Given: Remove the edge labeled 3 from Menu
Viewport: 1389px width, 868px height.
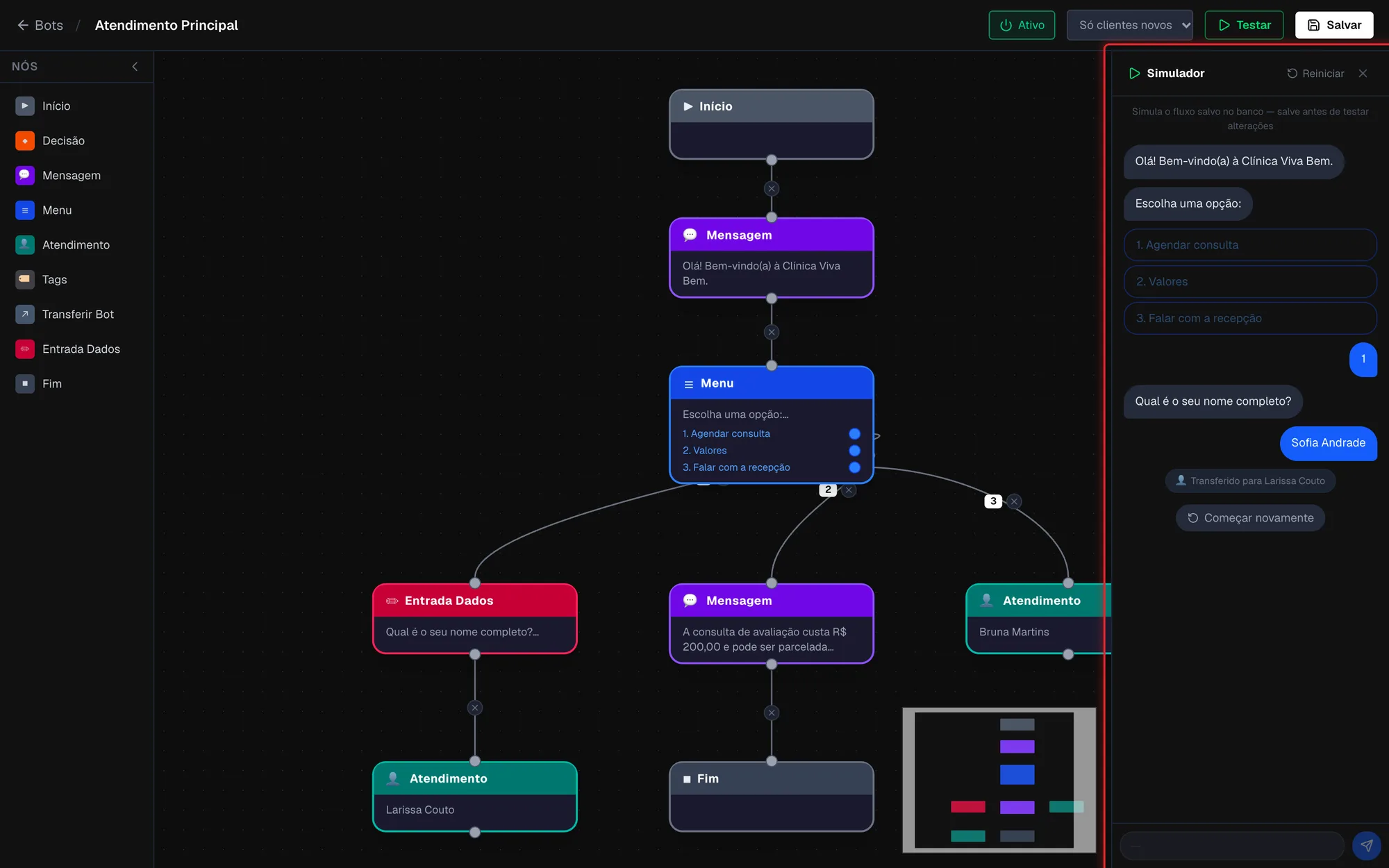Looking at the screenshot, I should pos(1014,501).
